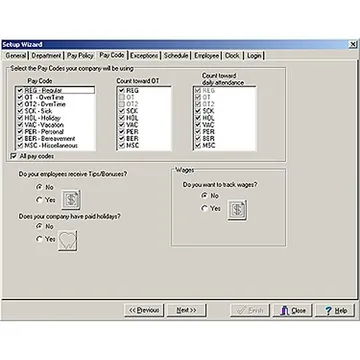Switch to the General tab

(15, 56)
